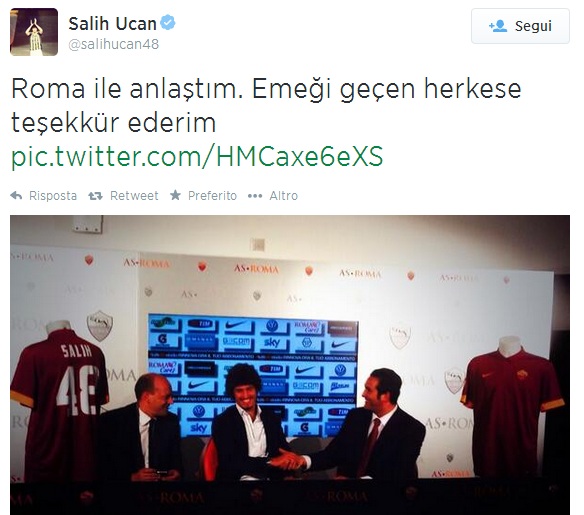The width and height of the screenshot is (584, 515).
Task: Click the Risposta text label
Action: (53, 195)
